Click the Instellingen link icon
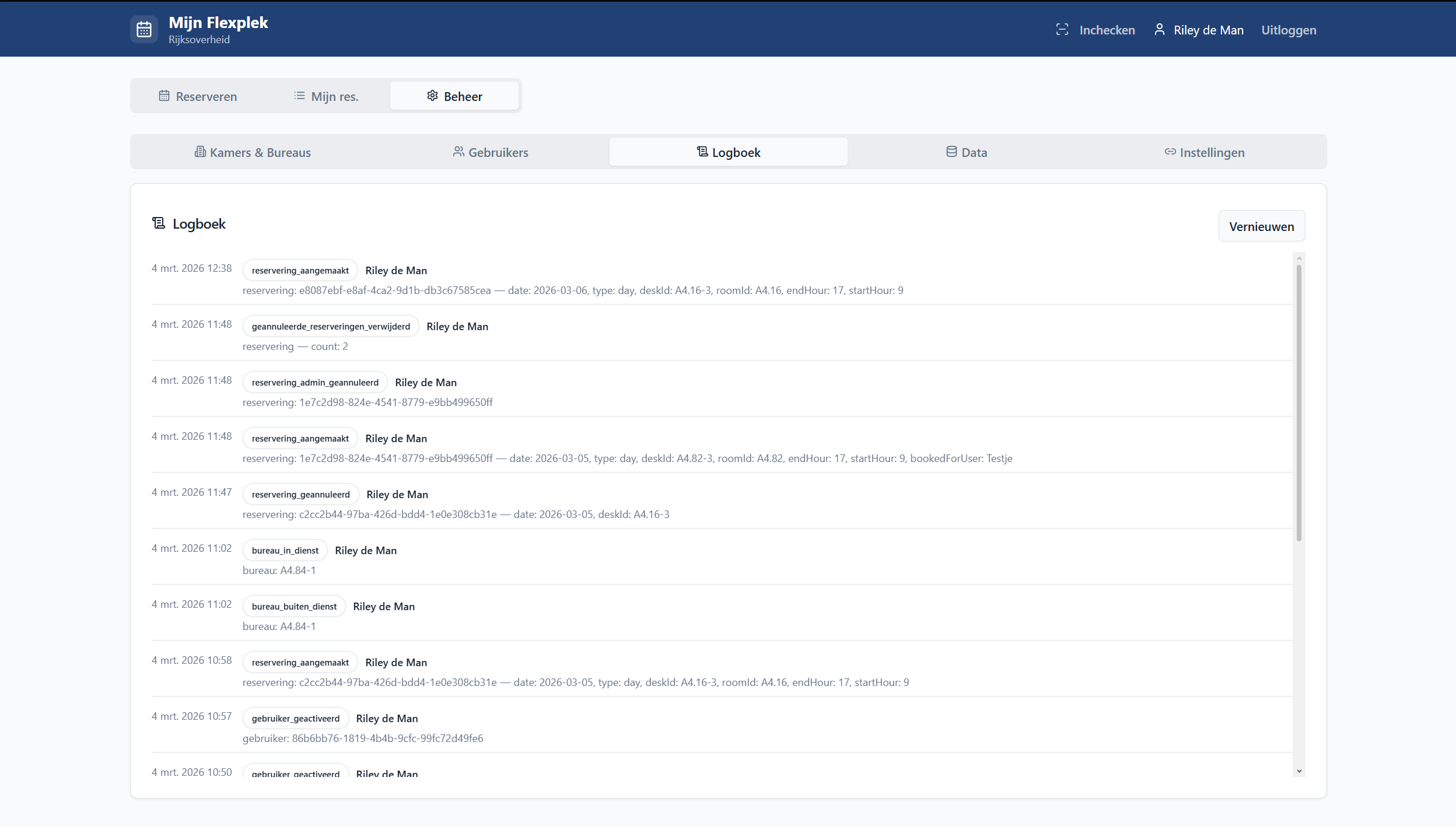1456x826 pixels. coord(1170,152)
